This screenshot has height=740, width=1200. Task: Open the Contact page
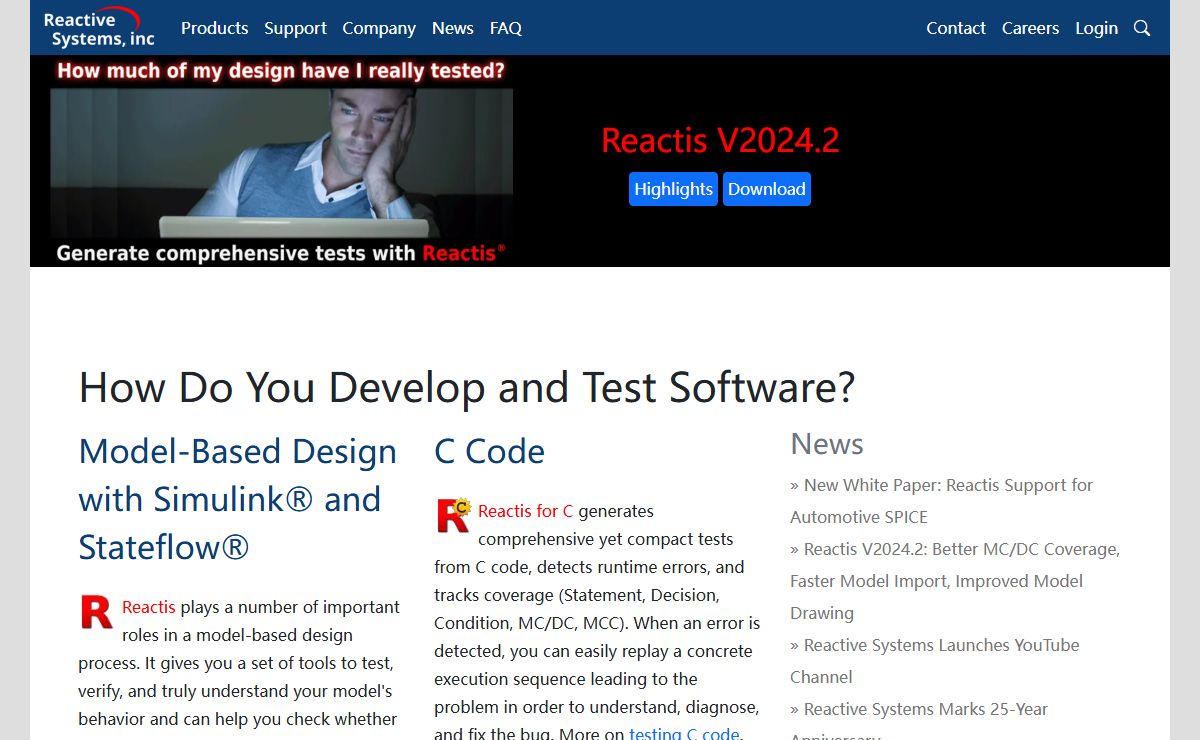tap(956, 28)
